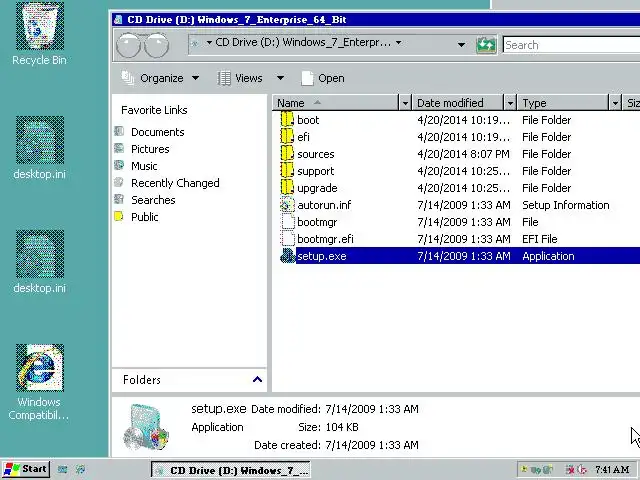Select the sources file name text
Image resolution: width=640 pixels, height=480 pixels.
[x=316, y=154]
